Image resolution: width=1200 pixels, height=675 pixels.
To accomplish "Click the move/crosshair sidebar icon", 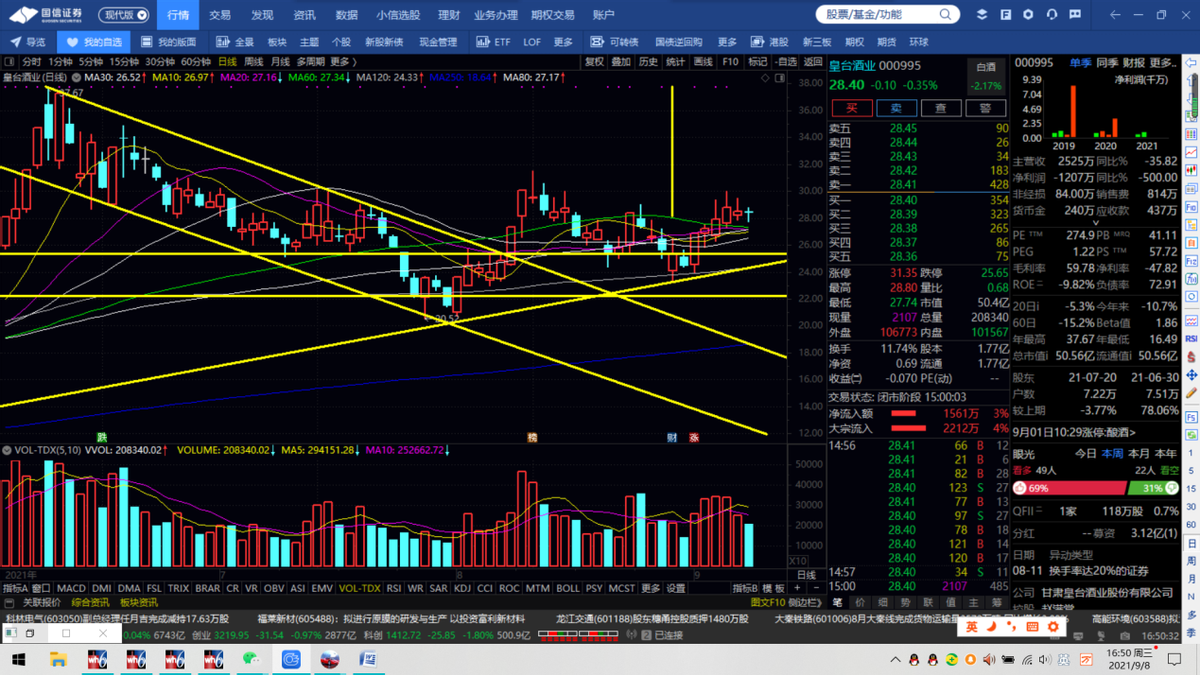I will point(1192,375).
